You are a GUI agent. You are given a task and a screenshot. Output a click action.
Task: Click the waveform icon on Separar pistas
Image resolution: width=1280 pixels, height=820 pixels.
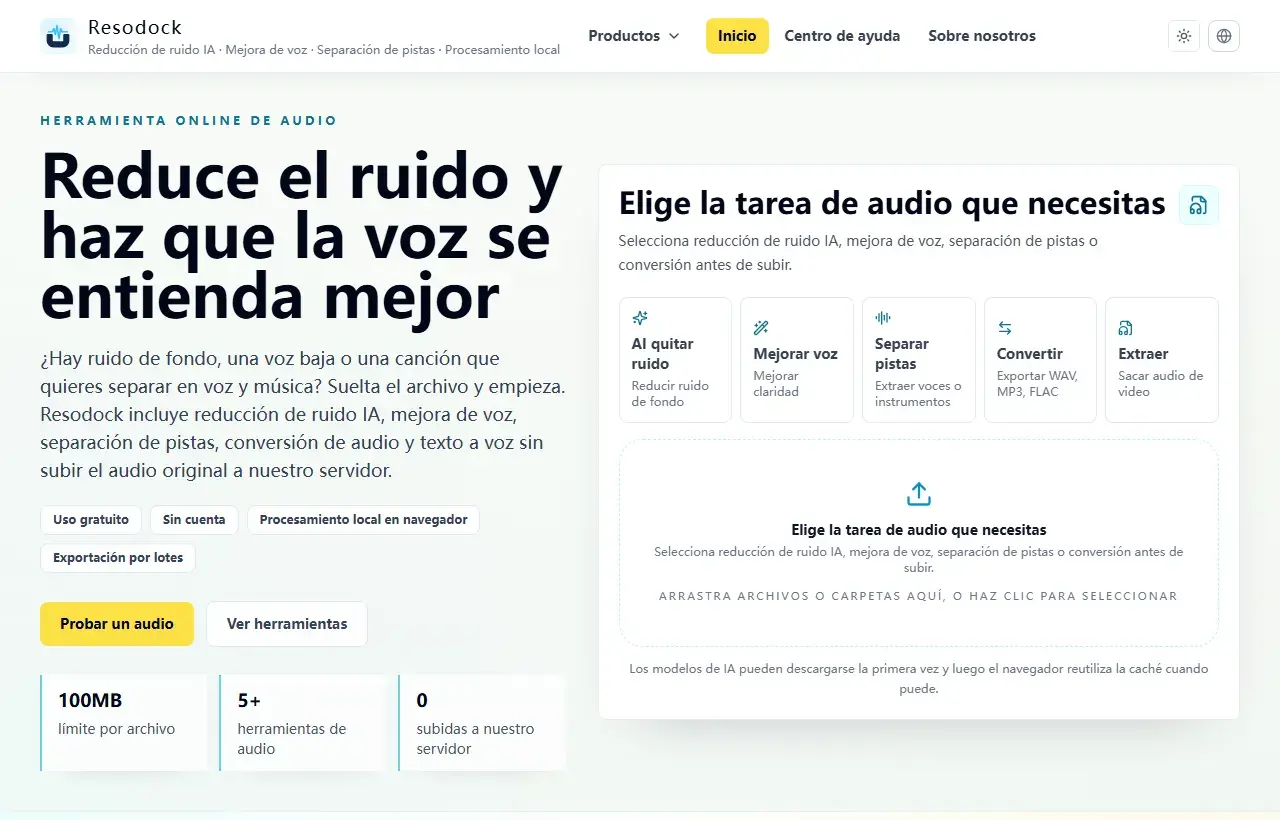pos(883,318)
